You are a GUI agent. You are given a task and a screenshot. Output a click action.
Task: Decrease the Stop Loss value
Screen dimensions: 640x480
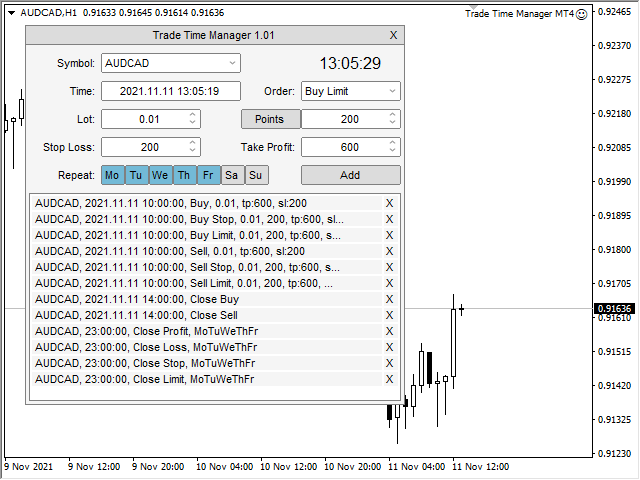pos(193,151)
